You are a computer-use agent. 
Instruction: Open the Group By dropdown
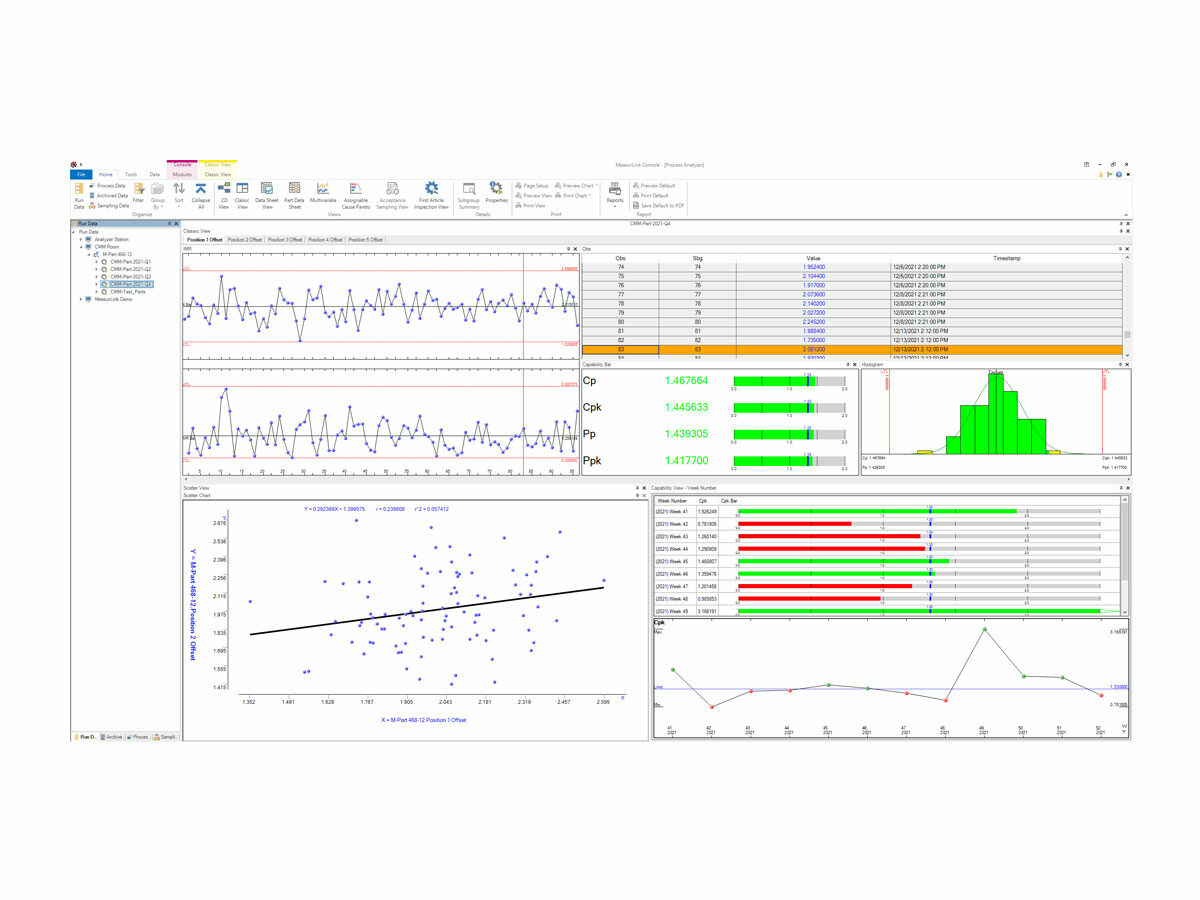coord(158,194)
